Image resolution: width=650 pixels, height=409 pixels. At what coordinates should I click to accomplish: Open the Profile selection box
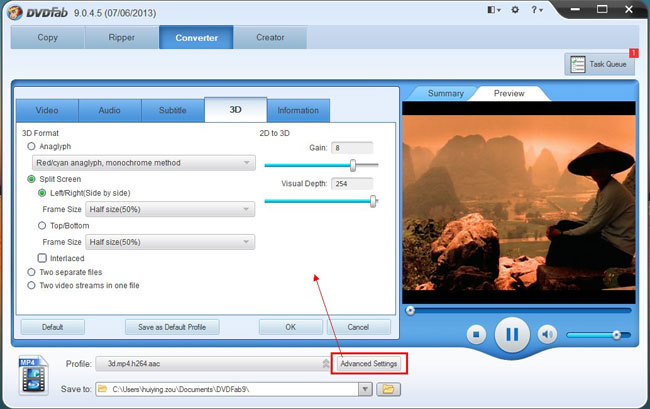(213, 363)
